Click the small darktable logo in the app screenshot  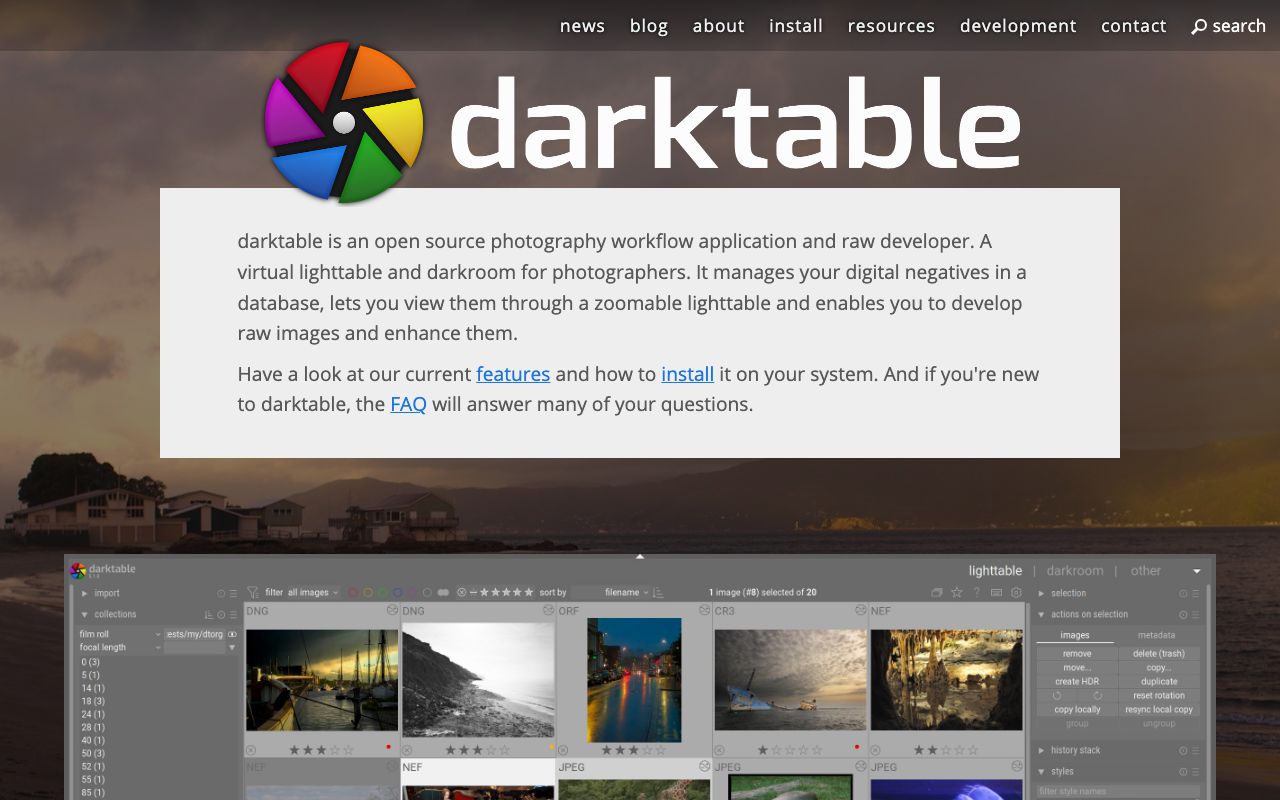(x=78, y=571)
